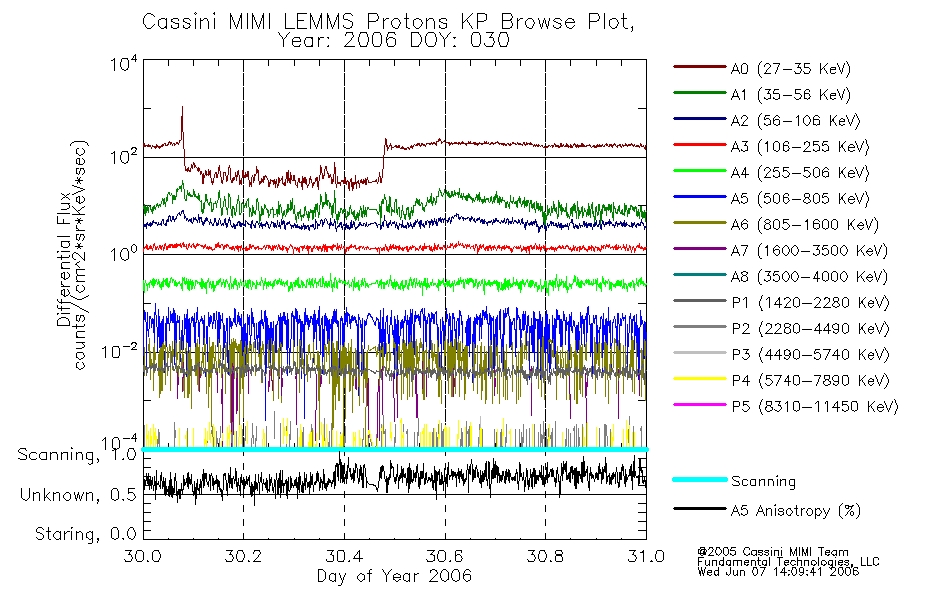This screenshot has width=950, height=600.
Task: Click the x-axis tick label 30.6
Action: click(445, 556)
